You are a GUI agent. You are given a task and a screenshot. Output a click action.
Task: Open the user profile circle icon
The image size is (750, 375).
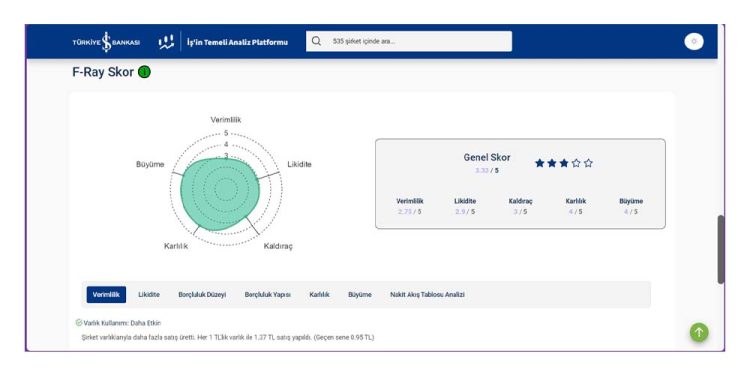click(694, 42)
